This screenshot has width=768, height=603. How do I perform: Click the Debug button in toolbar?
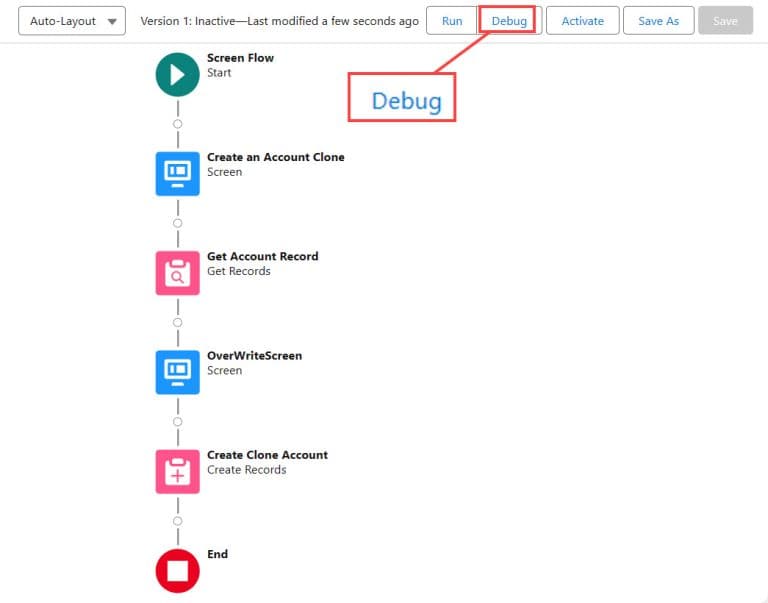(509, 21)
